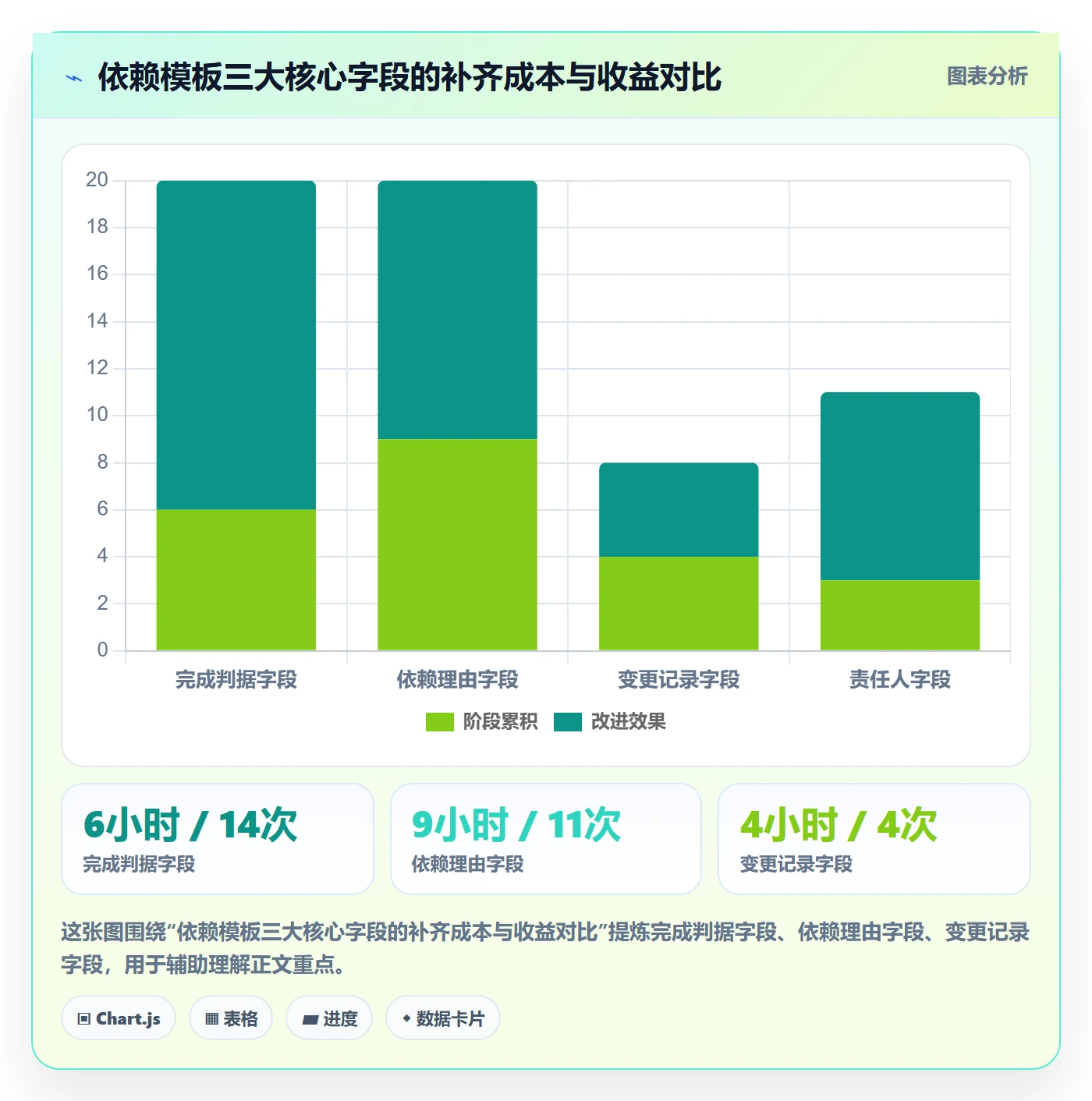Open the 4小时 / 4次 data card
The width and height of the screenshot is (1092, 1101).
pyautogui.click(x=874, y=839)
